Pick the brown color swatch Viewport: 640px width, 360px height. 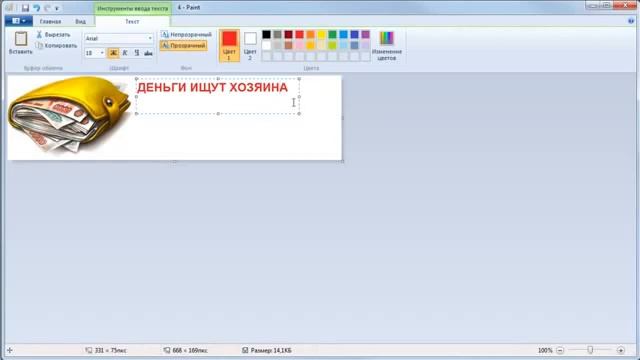[x=289, y=45]
